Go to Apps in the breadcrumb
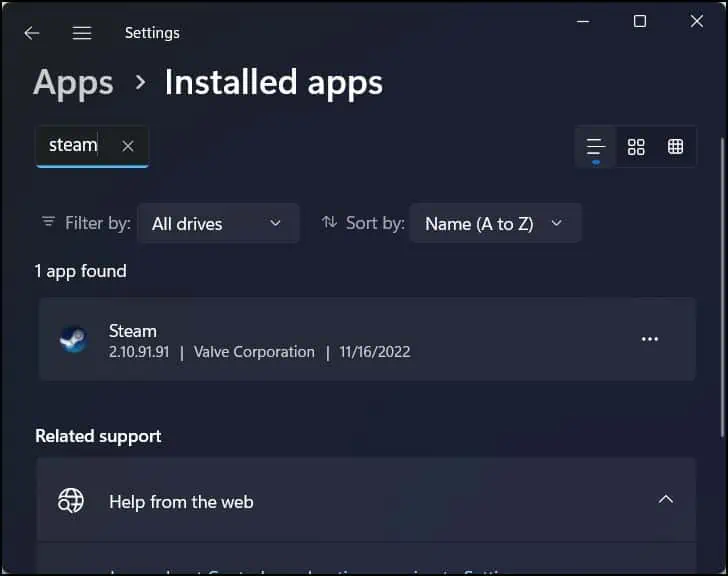Screen dimensions: 728x576 71,82
